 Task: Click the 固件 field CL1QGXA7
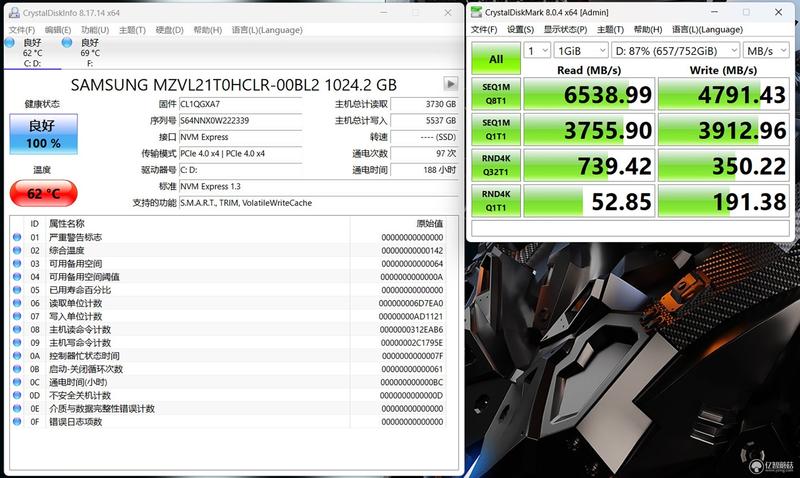point(240,104)
